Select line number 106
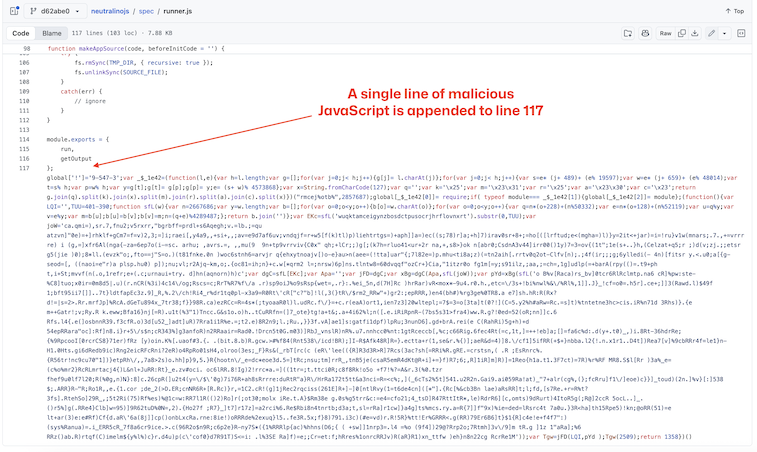The height and width of the screenshot is (452, 757). click(24, 63)
